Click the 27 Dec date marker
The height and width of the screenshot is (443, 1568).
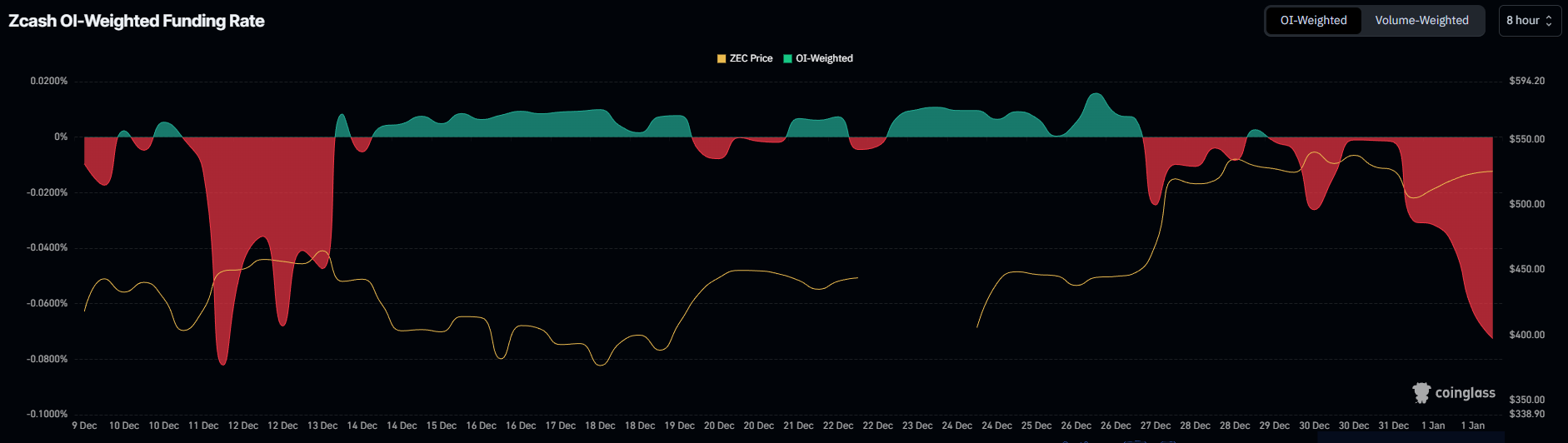click(1156, 426)
